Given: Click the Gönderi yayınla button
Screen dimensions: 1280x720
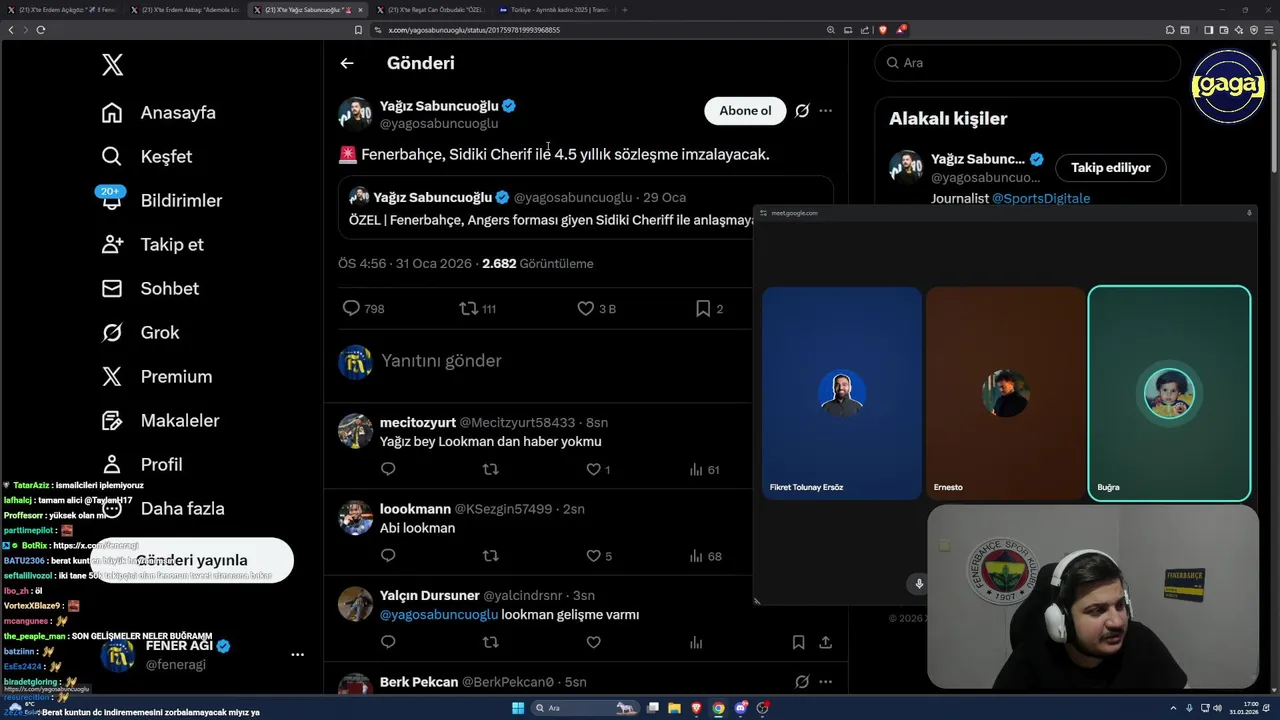Looking at the screenshot, I should (x=191, y=560).
